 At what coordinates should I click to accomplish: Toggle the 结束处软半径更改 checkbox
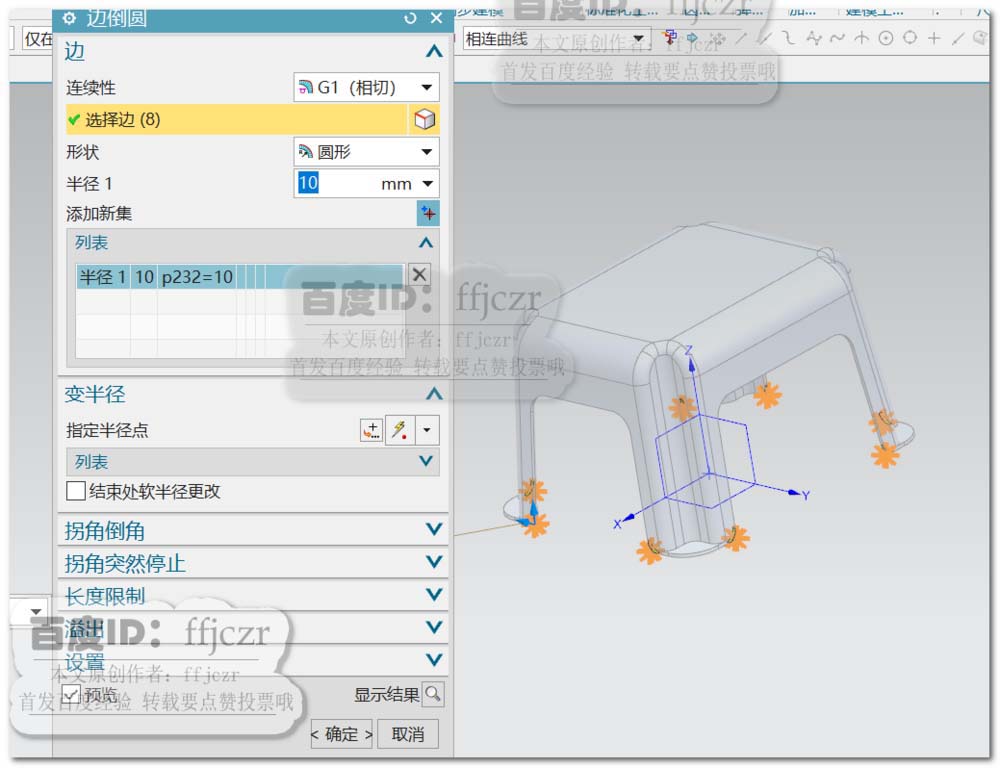click(76, 491)
